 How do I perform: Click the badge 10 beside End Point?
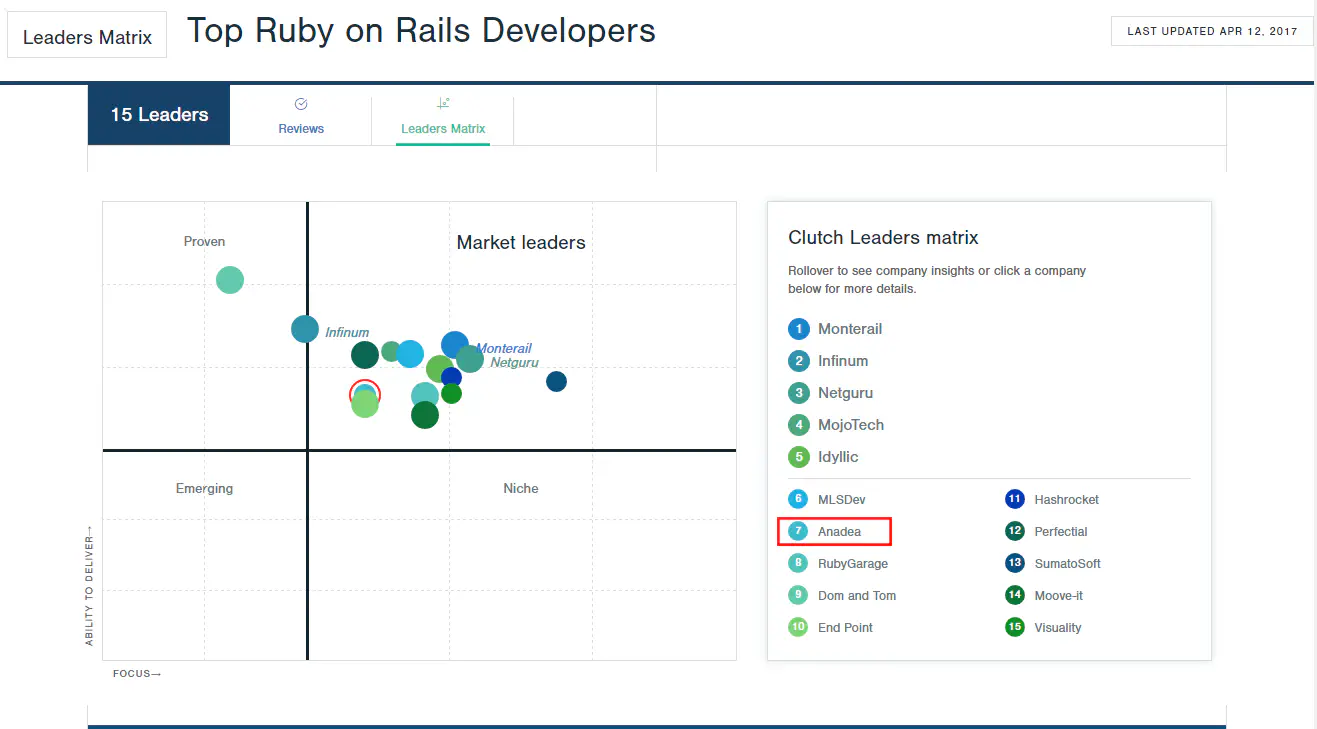click(x=798, y=627)
